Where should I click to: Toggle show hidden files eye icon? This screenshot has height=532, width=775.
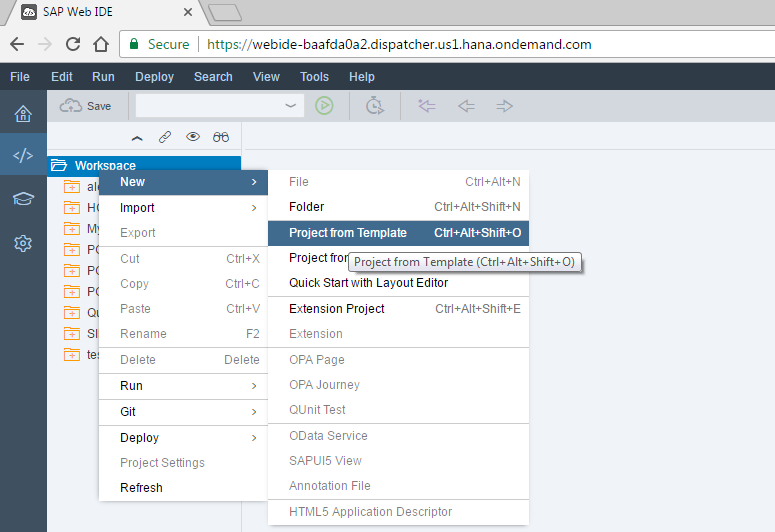[x=193, y=136]
